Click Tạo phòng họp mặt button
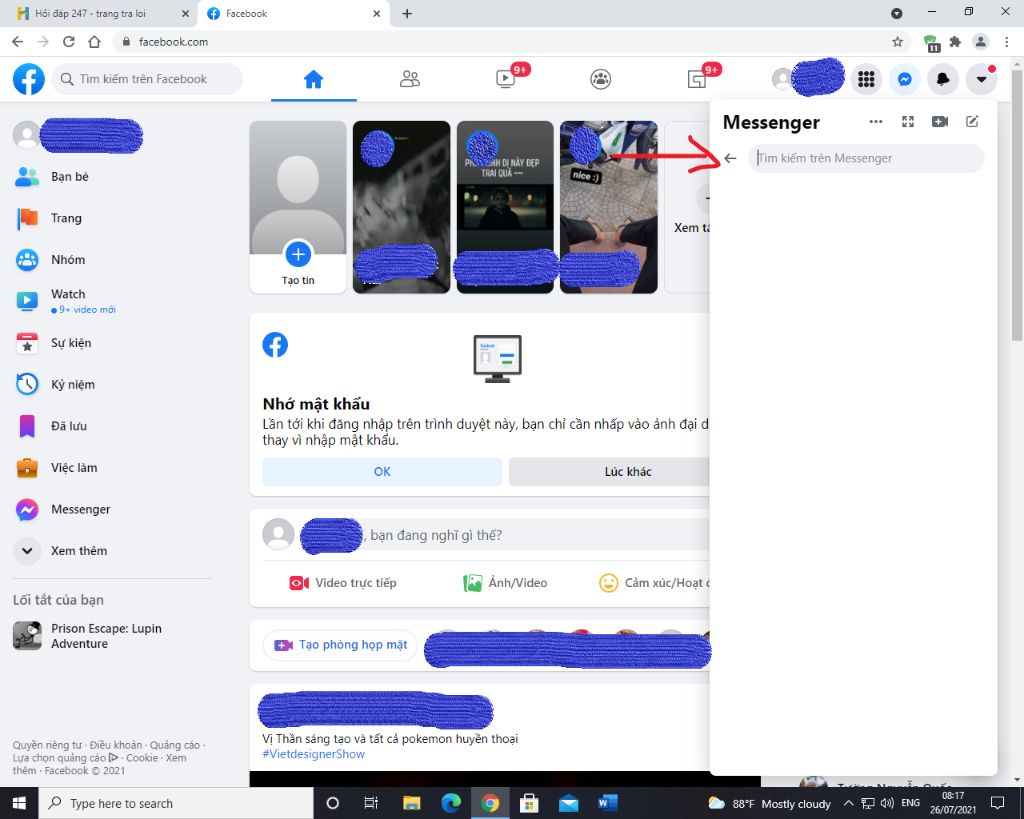The width and height of the screenshot is (1024, 819). point(340,645)
